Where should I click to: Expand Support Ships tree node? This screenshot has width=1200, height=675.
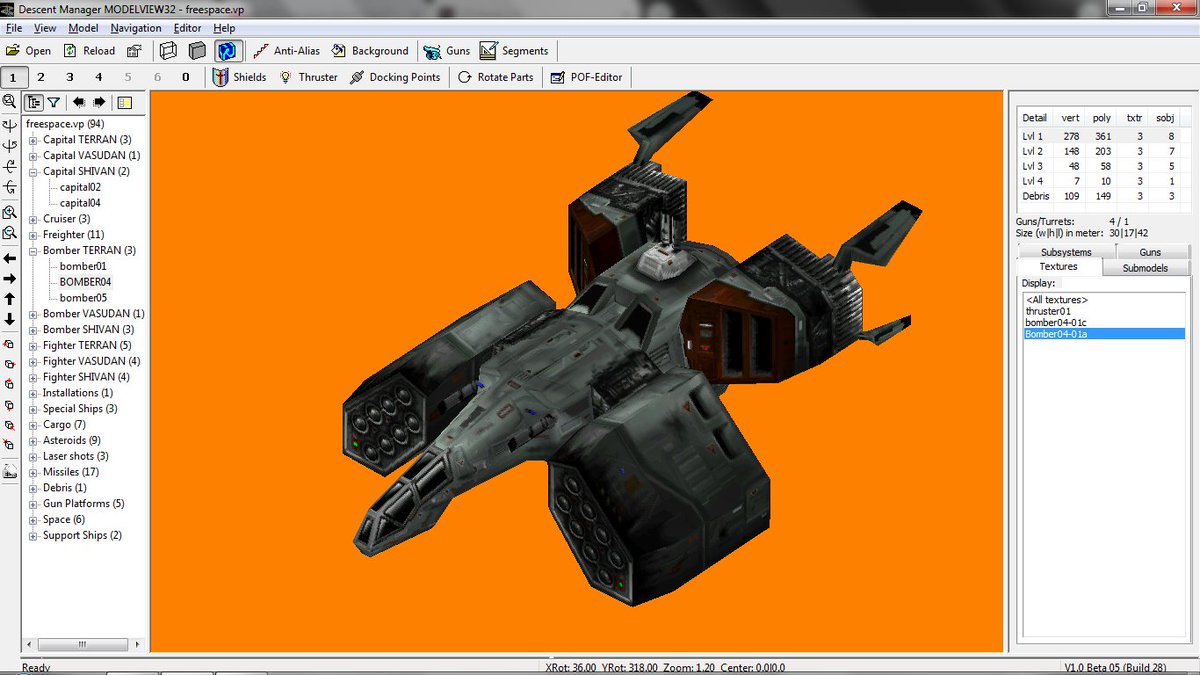click(33, 536)
